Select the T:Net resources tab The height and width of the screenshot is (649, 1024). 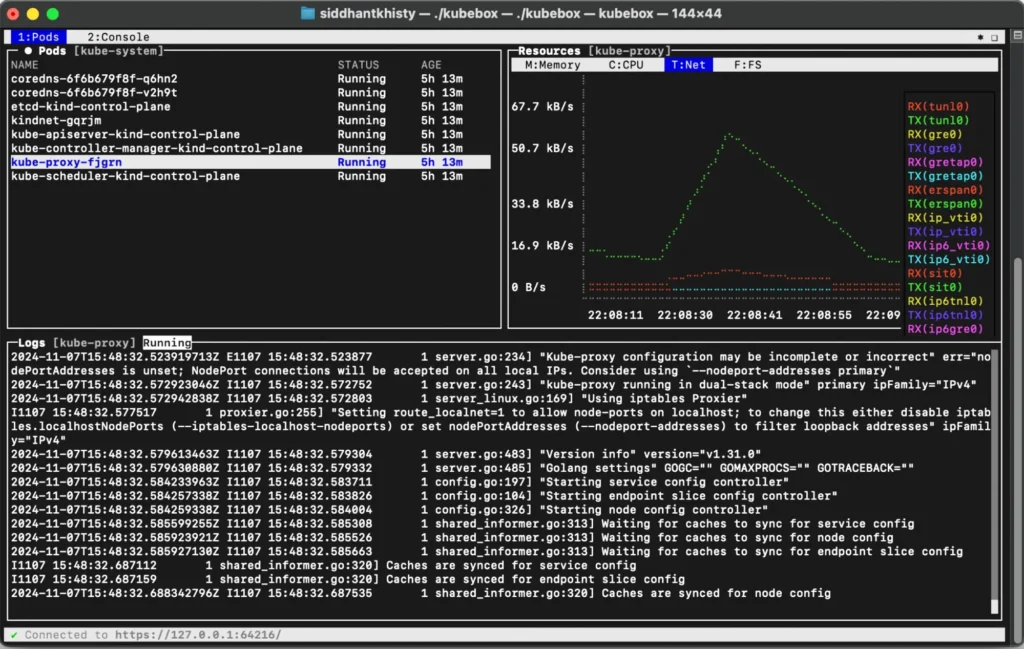point(688,65)
